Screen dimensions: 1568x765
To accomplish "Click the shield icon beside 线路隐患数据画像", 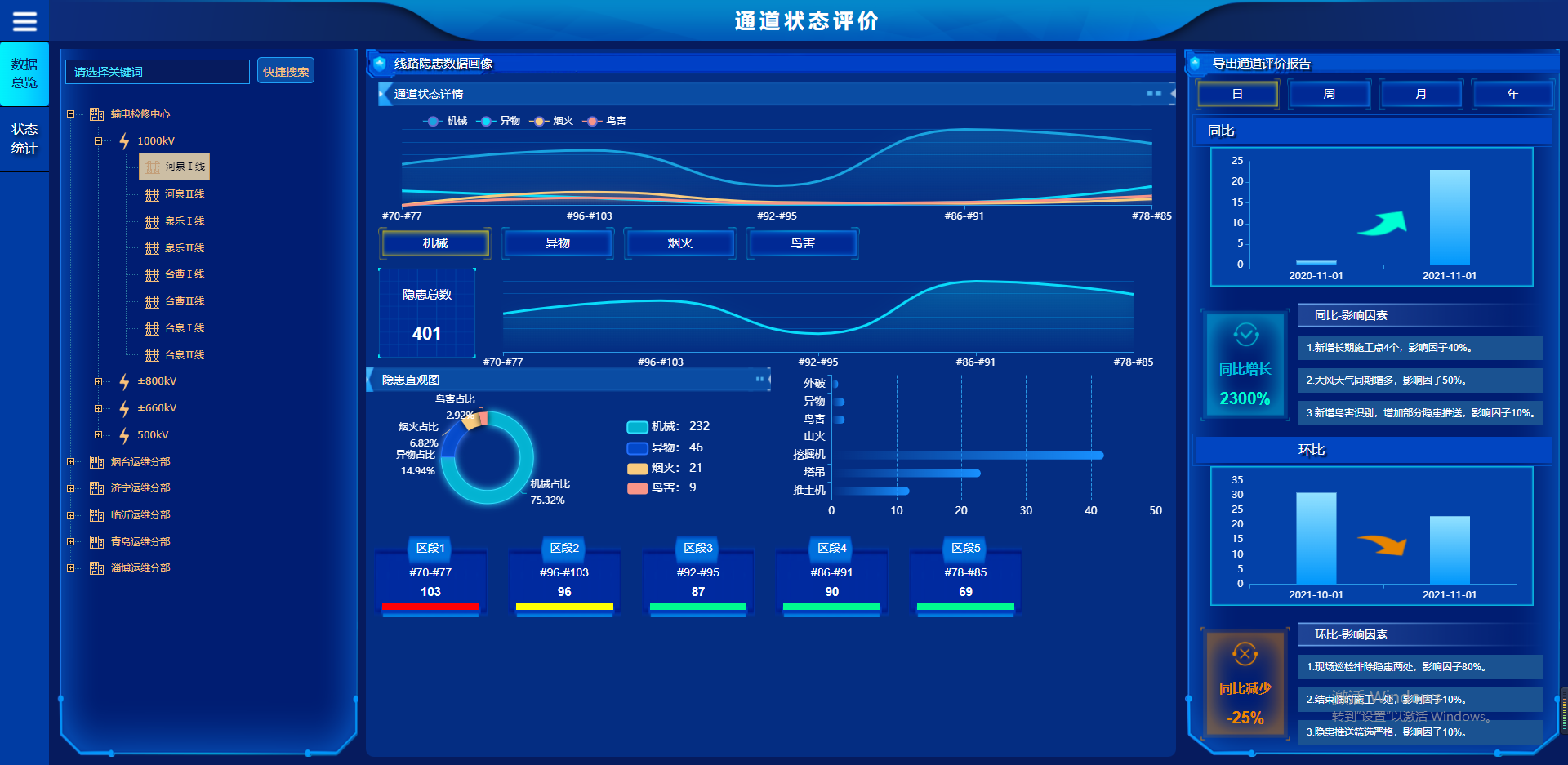I will pos(380,64).
